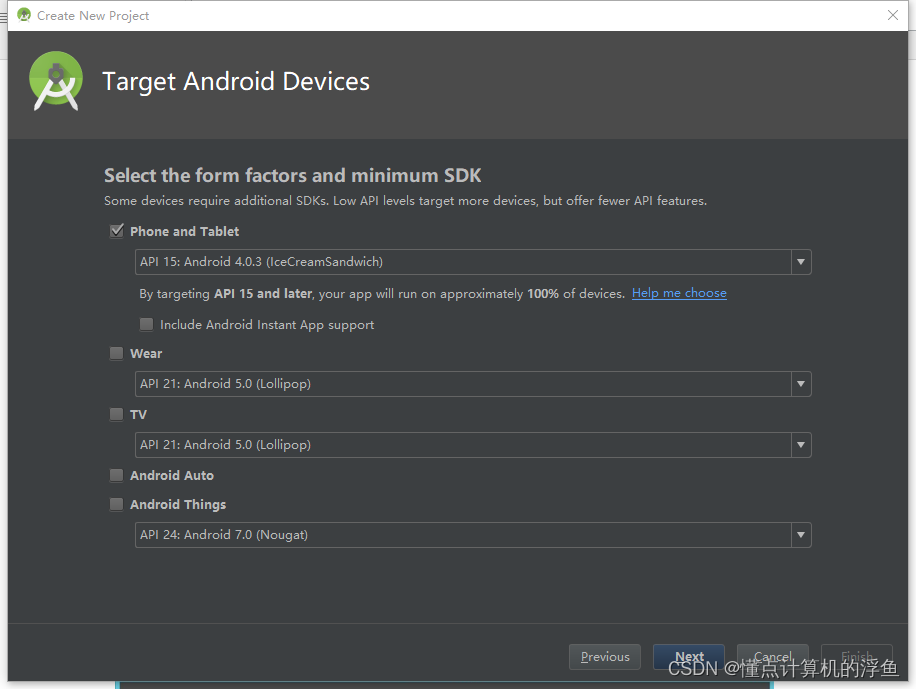Select the Android Things checkbox
Viewport: 916px width, 689px height.
(x=117, y=504)
